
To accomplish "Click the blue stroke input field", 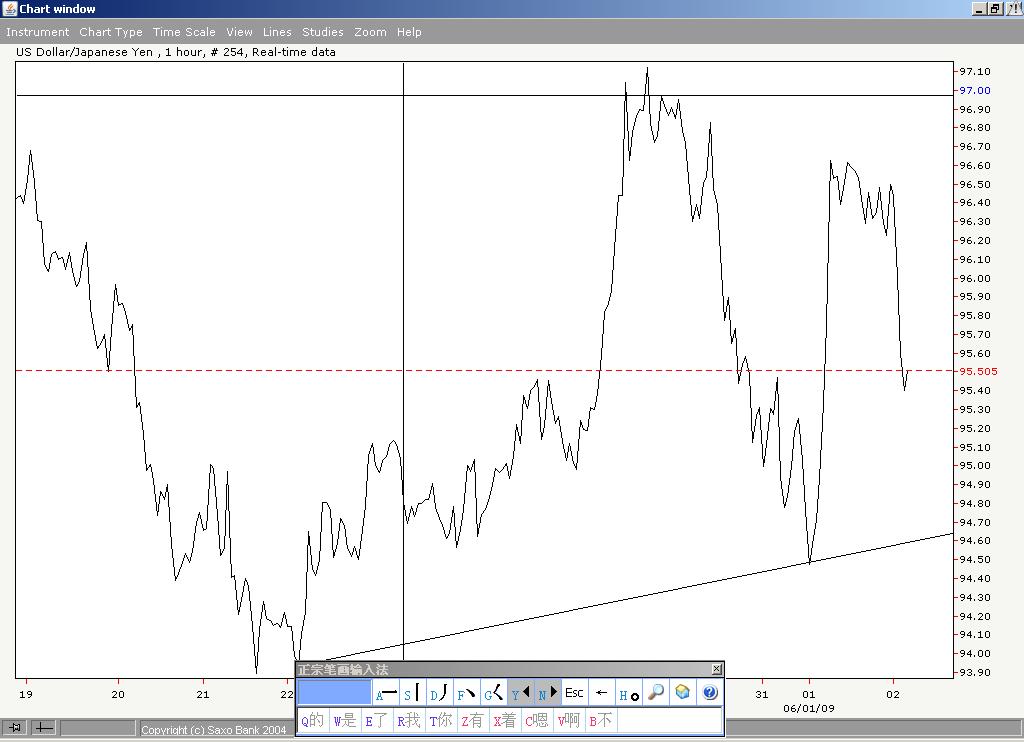I will click(334, 693).
